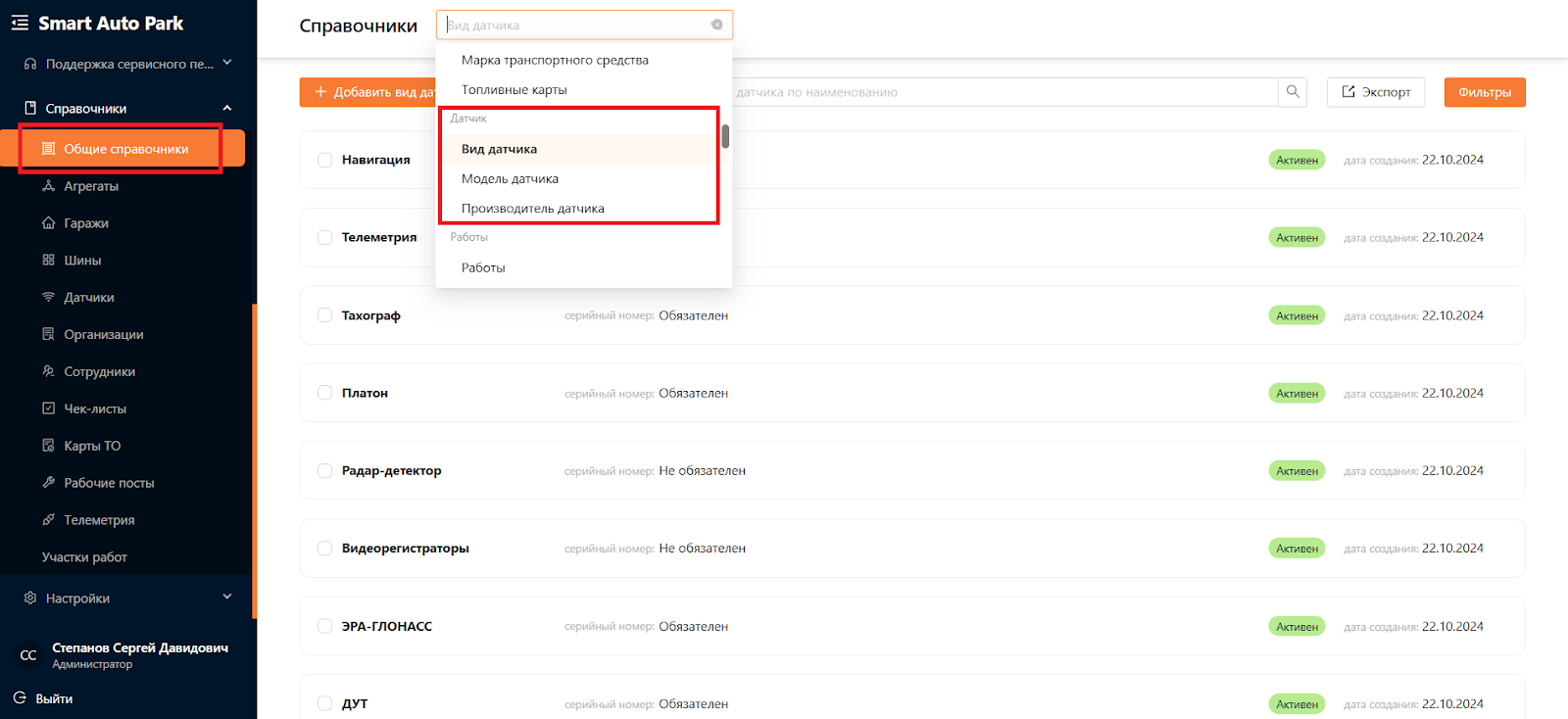The height and width of the screenshot is (719, 1568).
Task: Click the hamburger menu icon beside Smart Auto Park
Action: coord(20,23)
